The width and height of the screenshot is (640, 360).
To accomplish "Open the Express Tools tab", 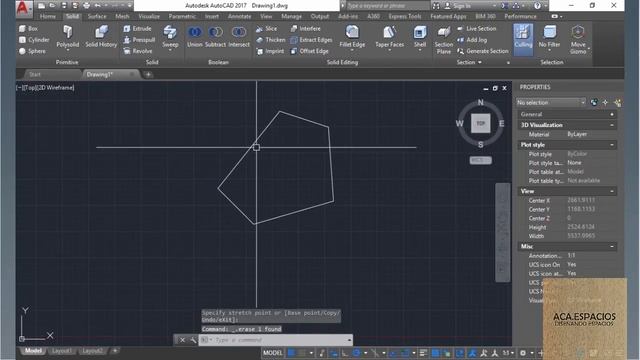I will pyautogui.click(x=404, y=16).
